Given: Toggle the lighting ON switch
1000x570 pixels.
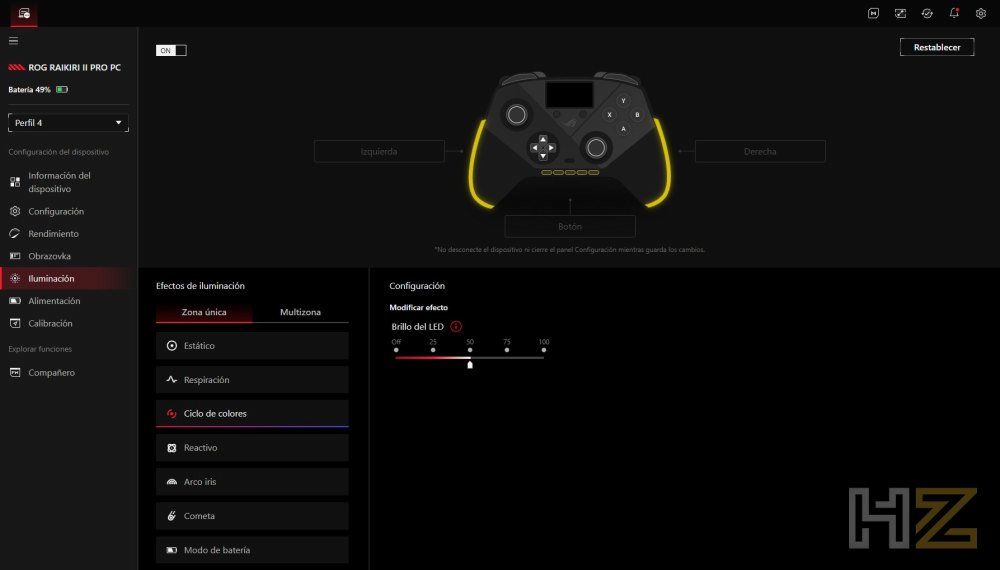Looking at the screenshot, I should point(171,50).
